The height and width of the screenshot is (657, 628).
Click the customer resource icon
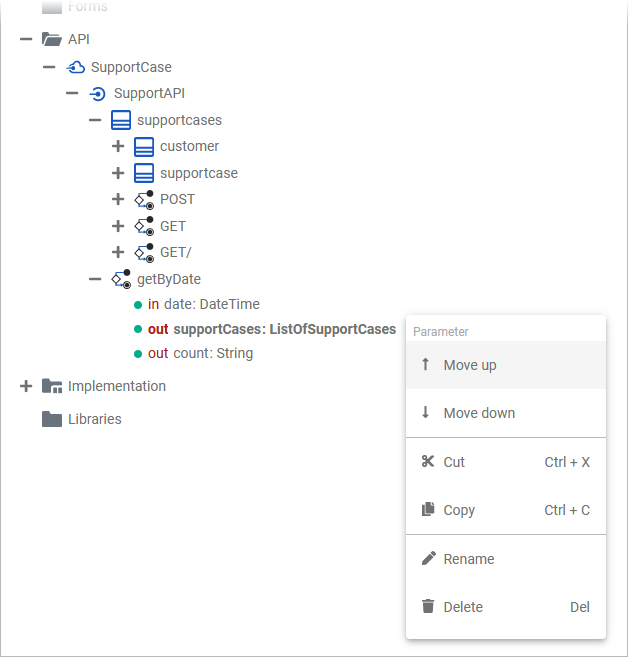(x=144, y=146)
